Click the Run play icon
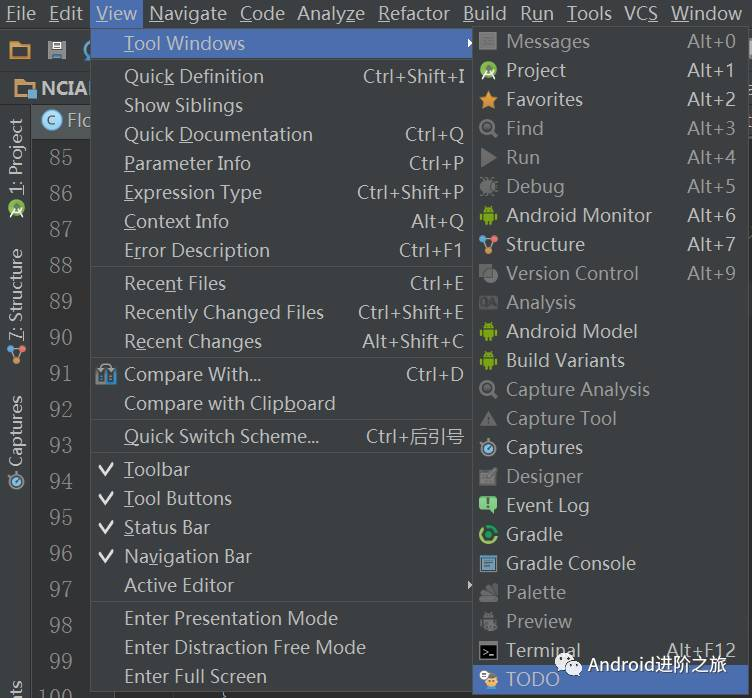The image size is (752, 698). coord(488,158)
